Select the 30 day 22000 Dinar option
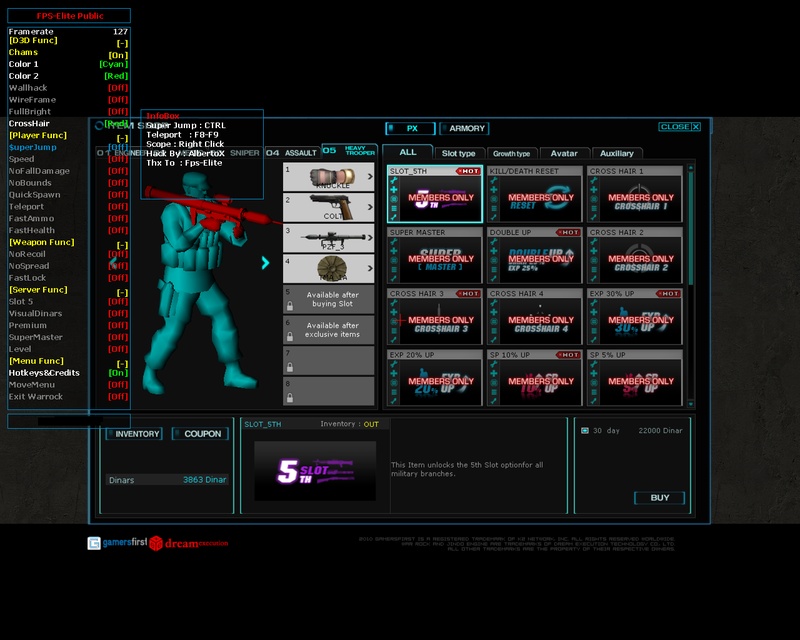The height and width of the screenshot is (640, 800). (x=633, y=431)
